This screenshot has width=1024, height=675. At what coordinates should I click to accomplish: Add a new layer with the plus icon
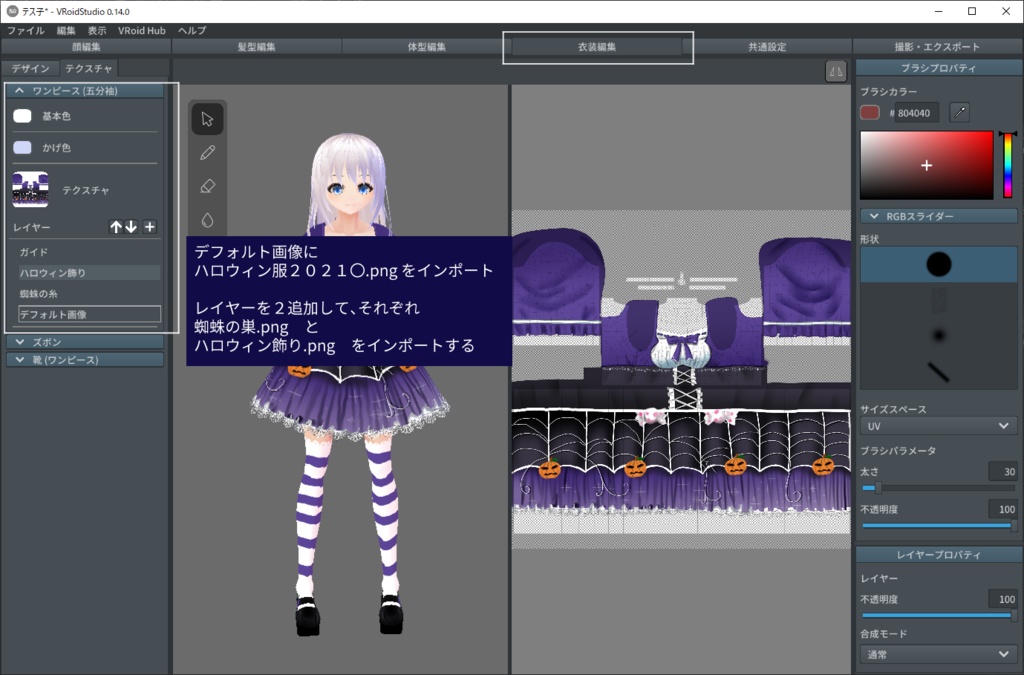click(x=149, y=227)
